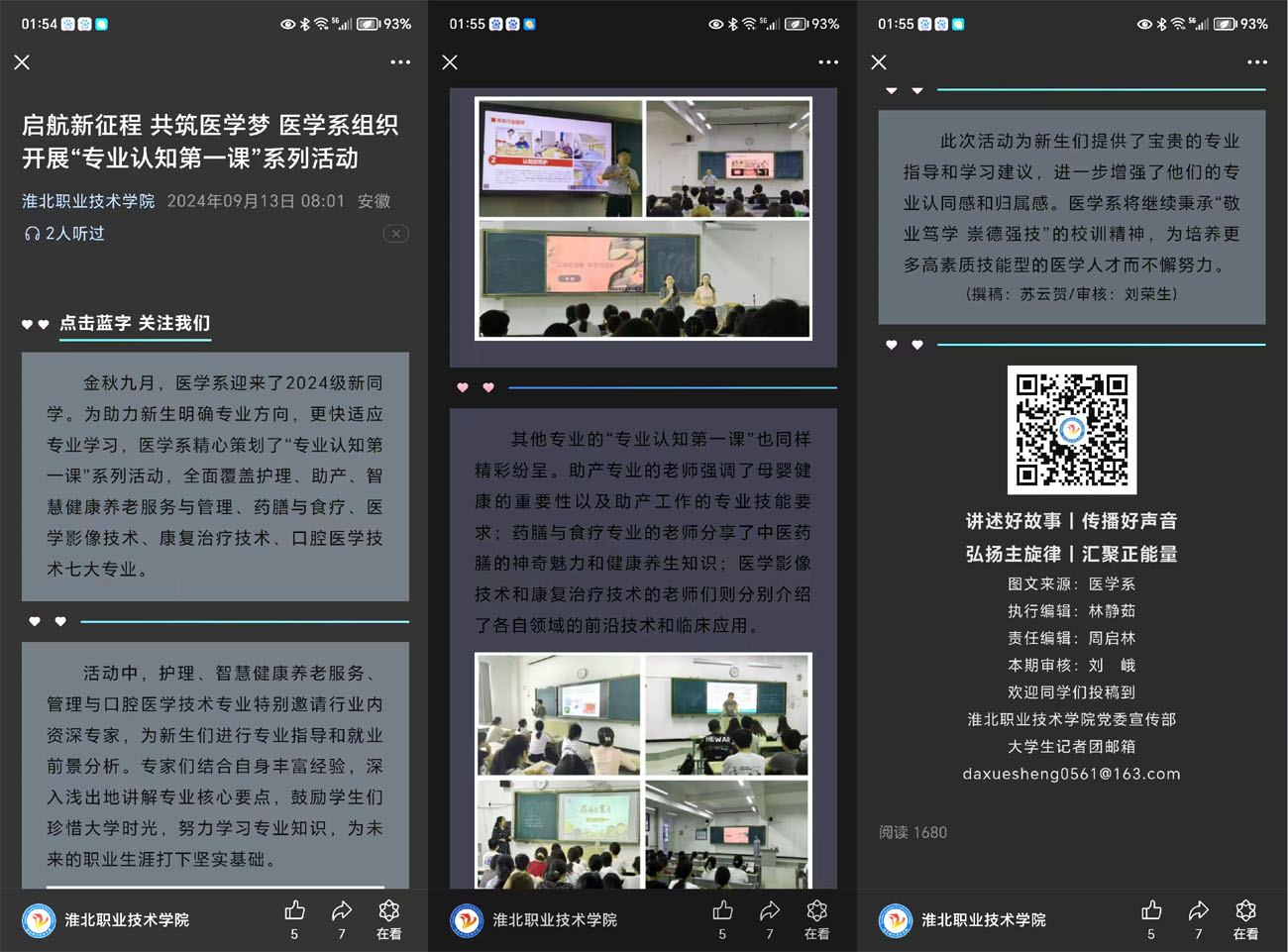Tap the Wi-Fi icon in middle status bar
Image resolution: width=1288 pixels, height=952 pixels.
tap(749, 24)
